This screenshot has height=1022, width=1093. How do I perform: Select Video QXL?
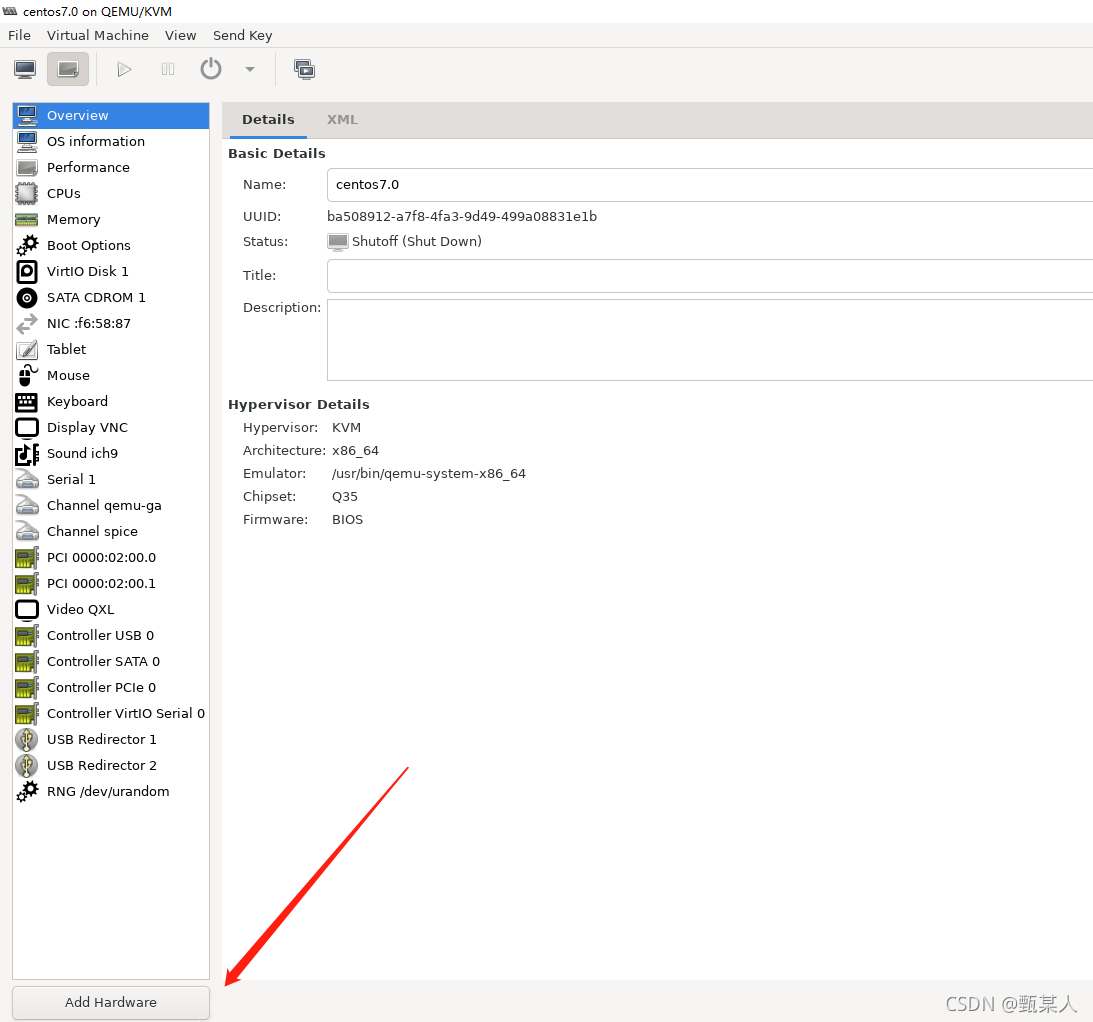pyautogui.click(x=111, y=610)
